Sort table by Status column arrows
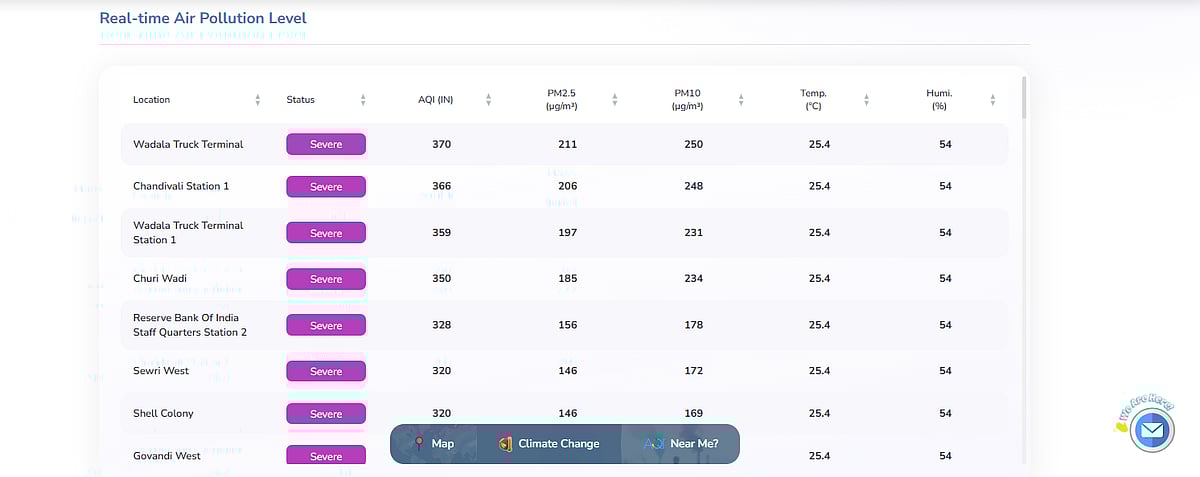 pyautogui.click(x=363, y=100)
